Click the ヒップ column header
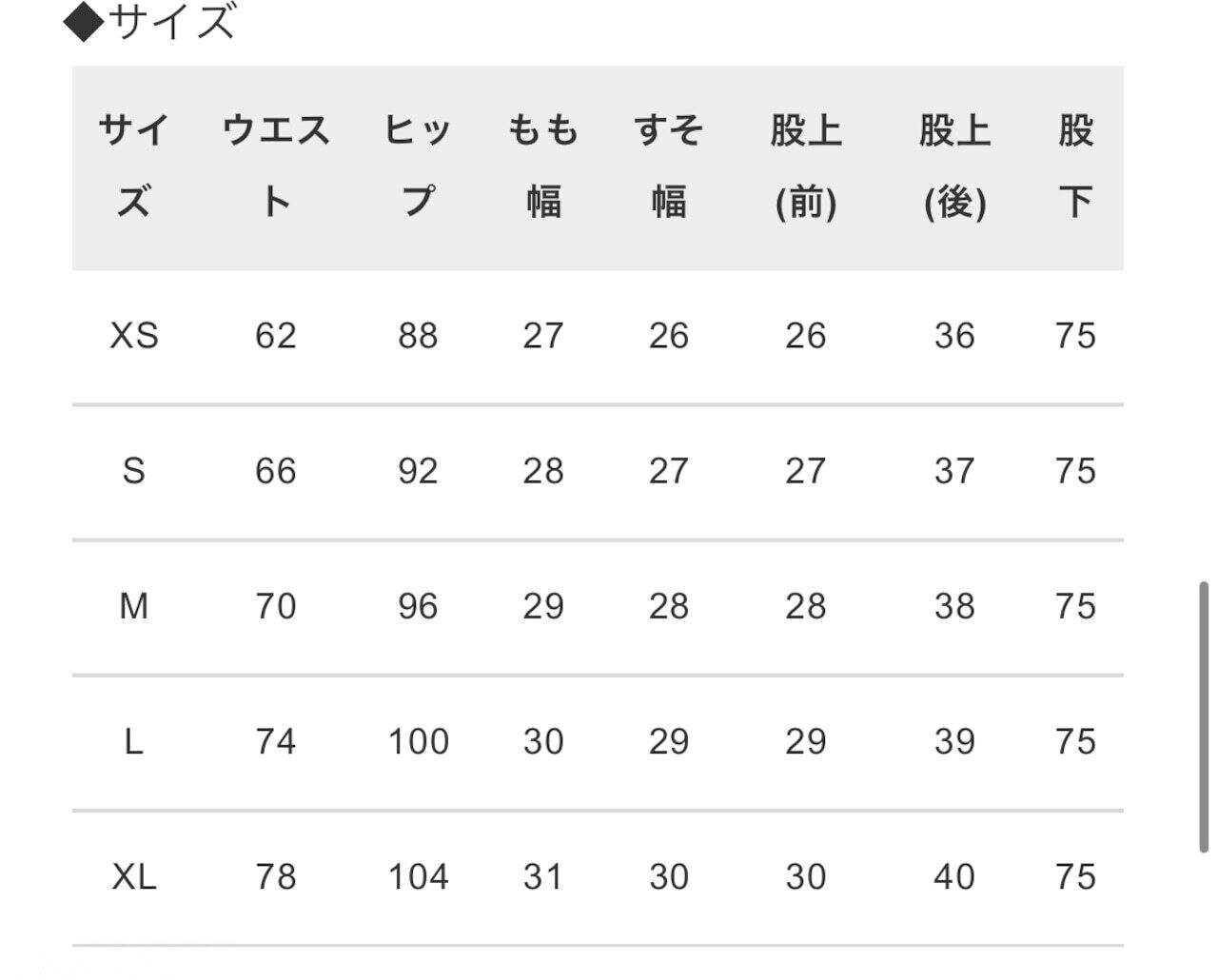The height and width of the screenshot is (980, 1218). 418,166
